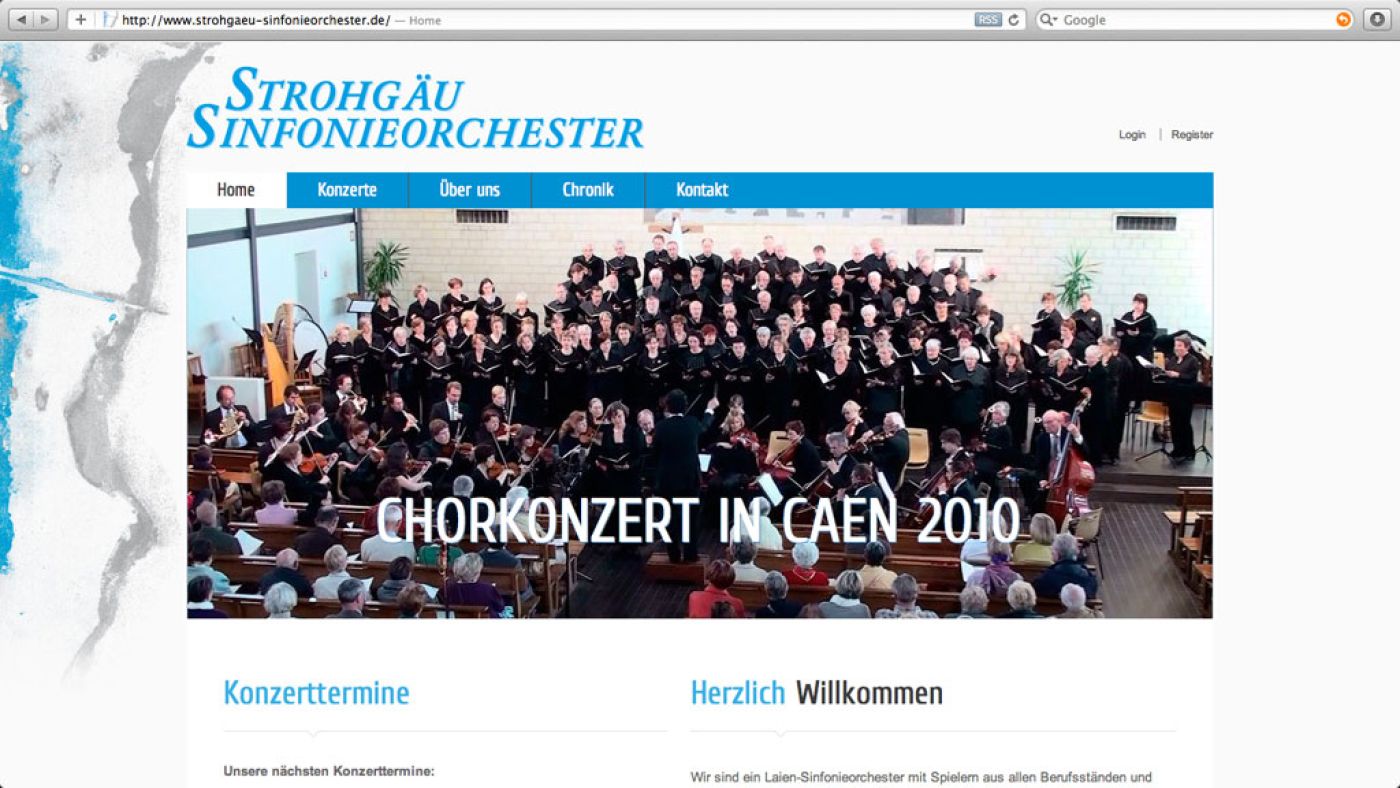
Task: Follow the Login link
Action: (1132, 135)
